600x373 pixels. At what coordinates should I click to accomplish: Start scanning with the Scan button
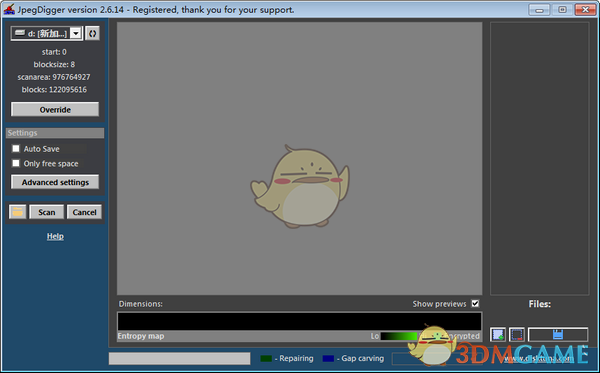(x=46, y=212)
